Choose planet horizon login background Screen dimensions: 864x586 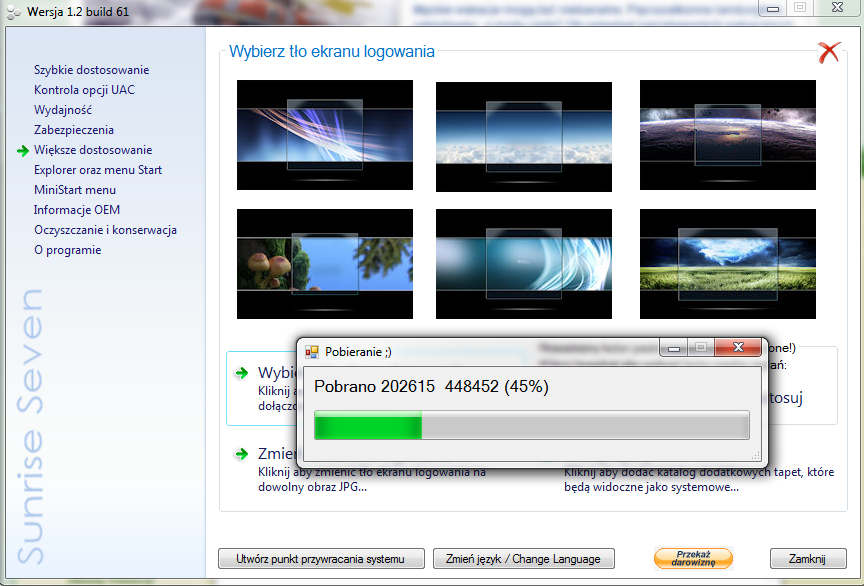coord(727,135)
